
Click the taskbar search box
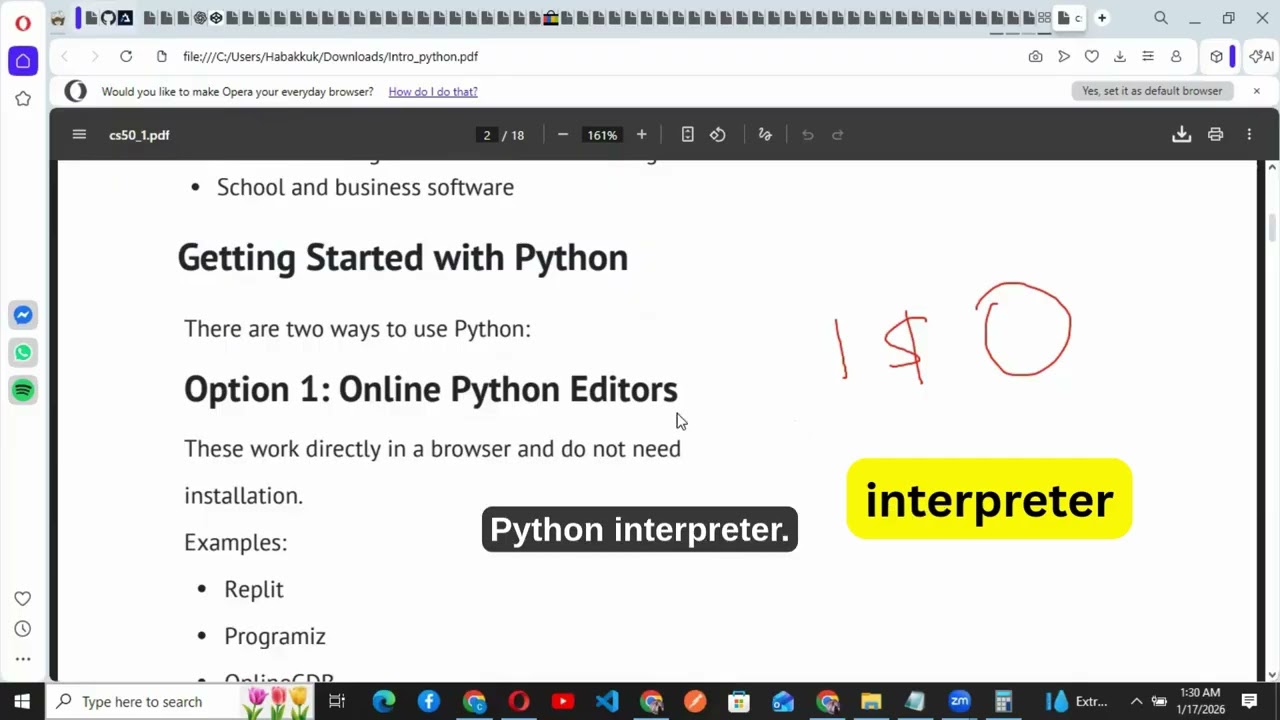(x=180, y=701)
